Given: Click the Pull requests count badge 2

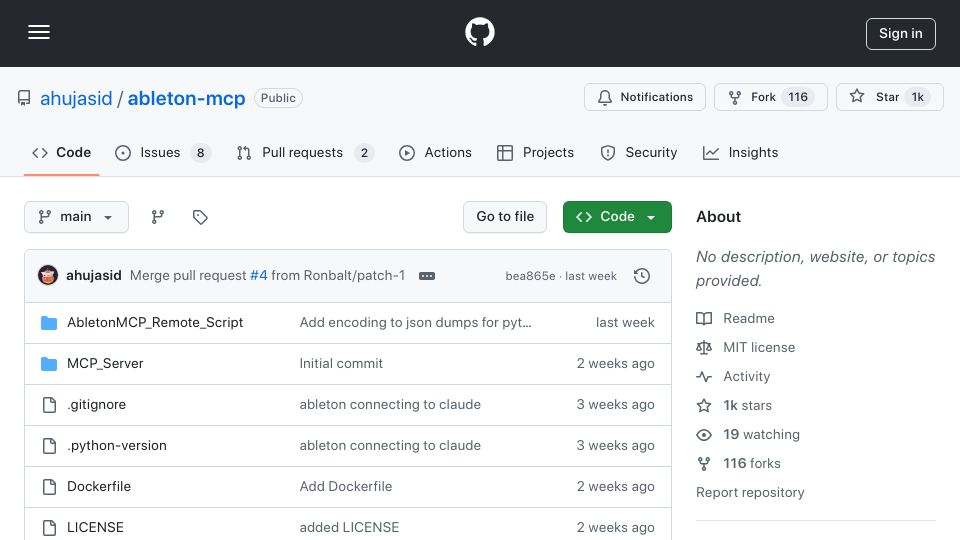Looking at the screenshot, I should 364,152.
